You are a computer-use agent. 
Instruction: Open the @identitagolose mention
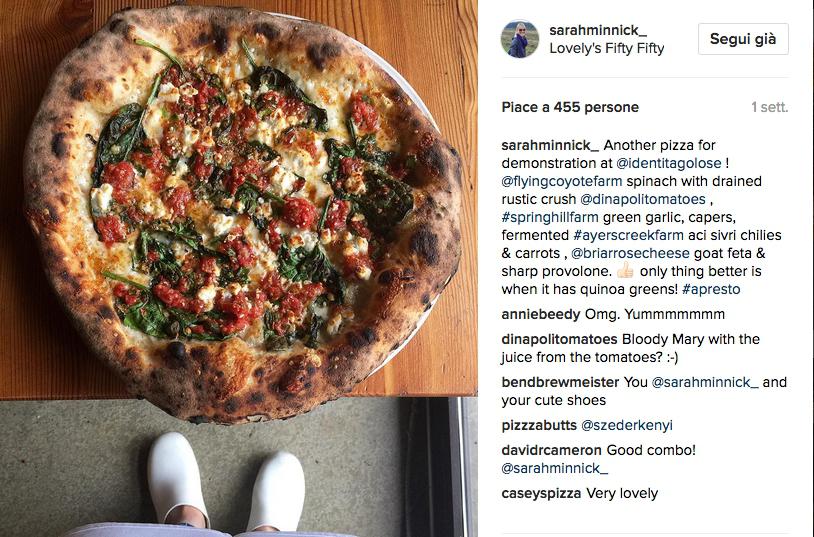pos(669,163)
